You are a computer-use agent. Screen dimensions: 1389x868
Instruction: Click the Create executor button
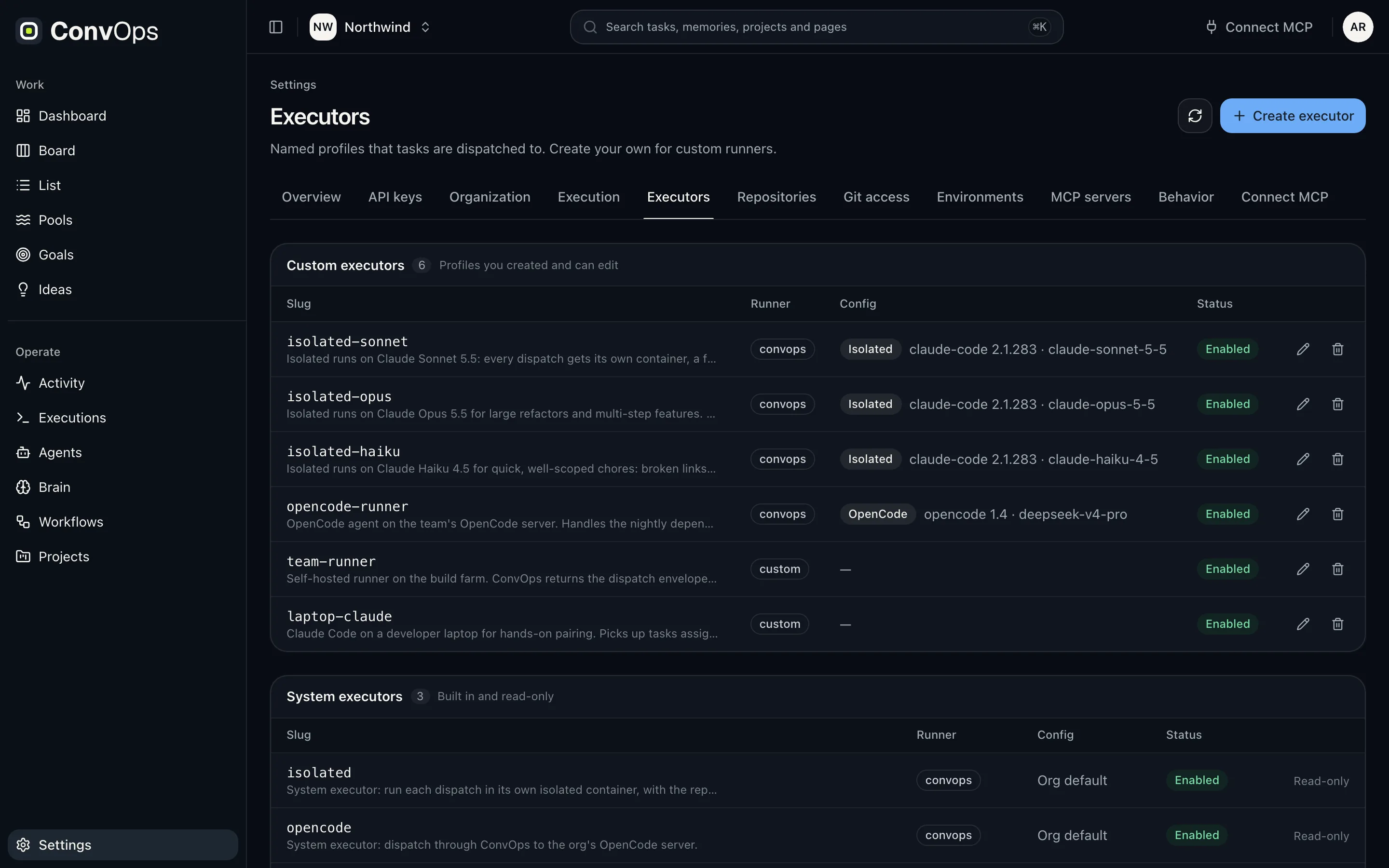point(1293,116)
